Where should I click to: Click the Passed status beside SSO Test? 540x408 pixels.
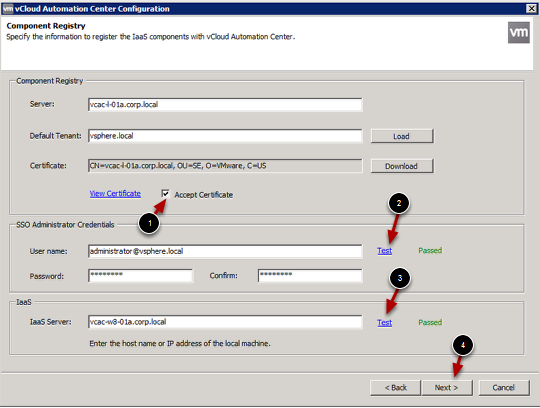tap(430, 251)
